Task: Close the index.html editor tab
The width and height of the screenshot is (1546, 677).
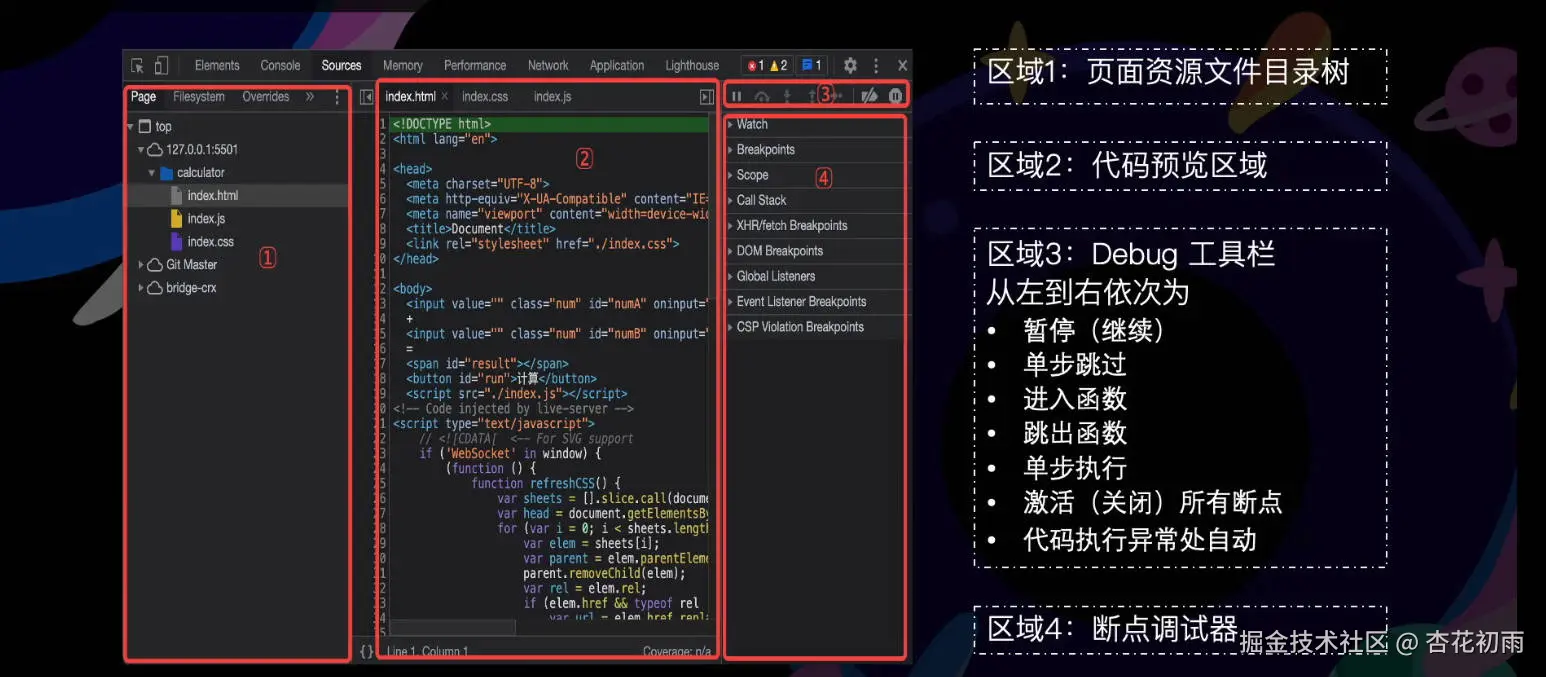Action: (x=445, y=97)
